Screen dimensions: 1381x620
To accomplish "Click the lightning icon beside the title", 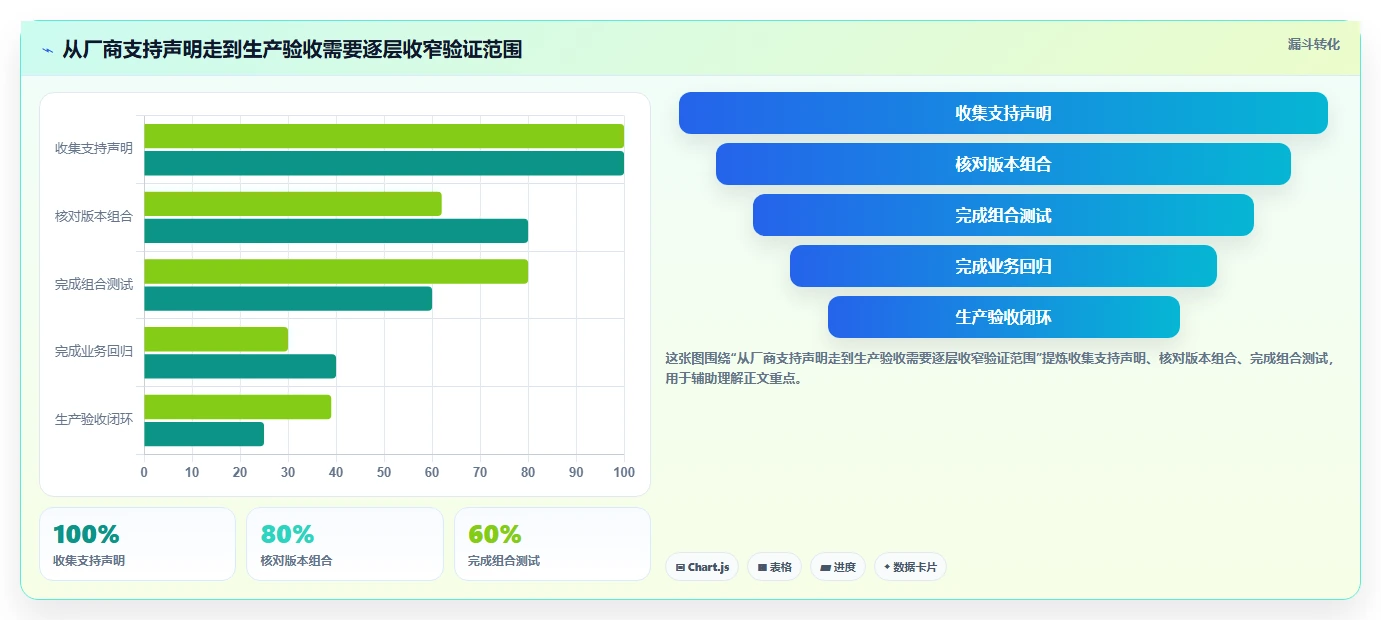I will pyautogui.click(x=47, y=50).
